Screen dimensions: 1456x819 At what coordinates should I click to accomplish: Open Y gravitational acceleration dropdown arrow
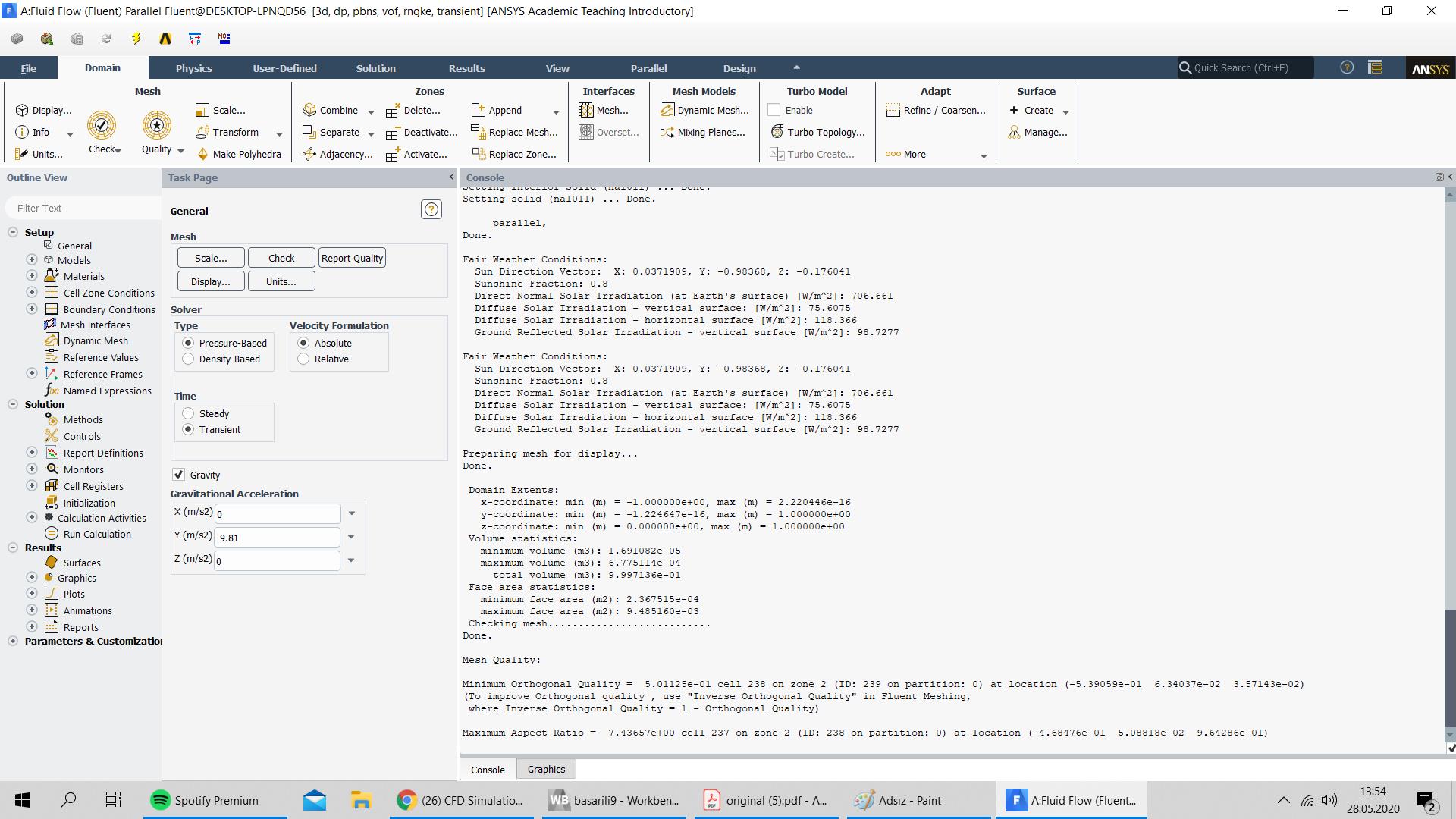pyautogui.click(x=351, y=537)
